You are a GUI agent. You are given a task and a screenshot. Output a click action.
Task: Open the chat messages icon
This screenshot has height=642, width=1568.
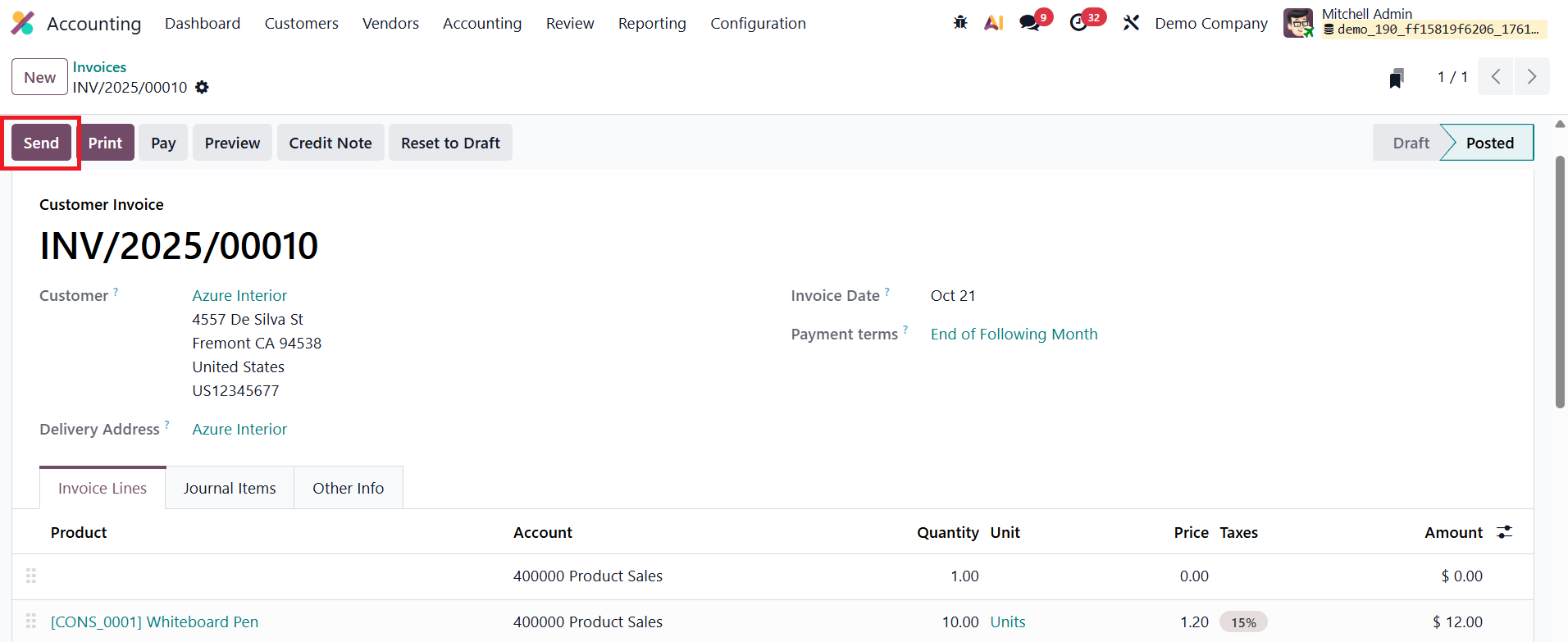pyautogui.click(x=1029, y=23)
